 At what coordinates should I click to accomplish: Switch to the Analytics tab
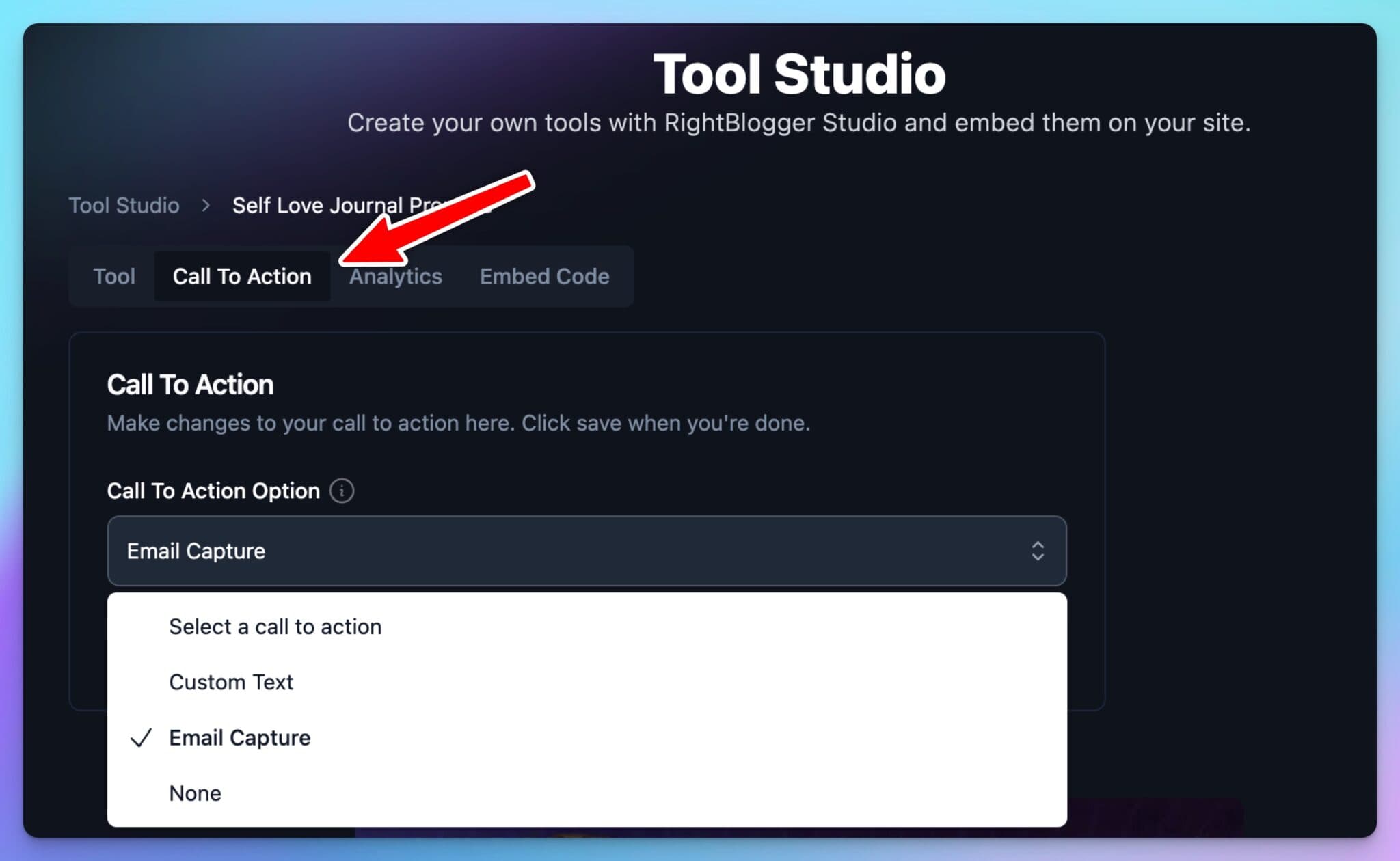coord(396,276)
